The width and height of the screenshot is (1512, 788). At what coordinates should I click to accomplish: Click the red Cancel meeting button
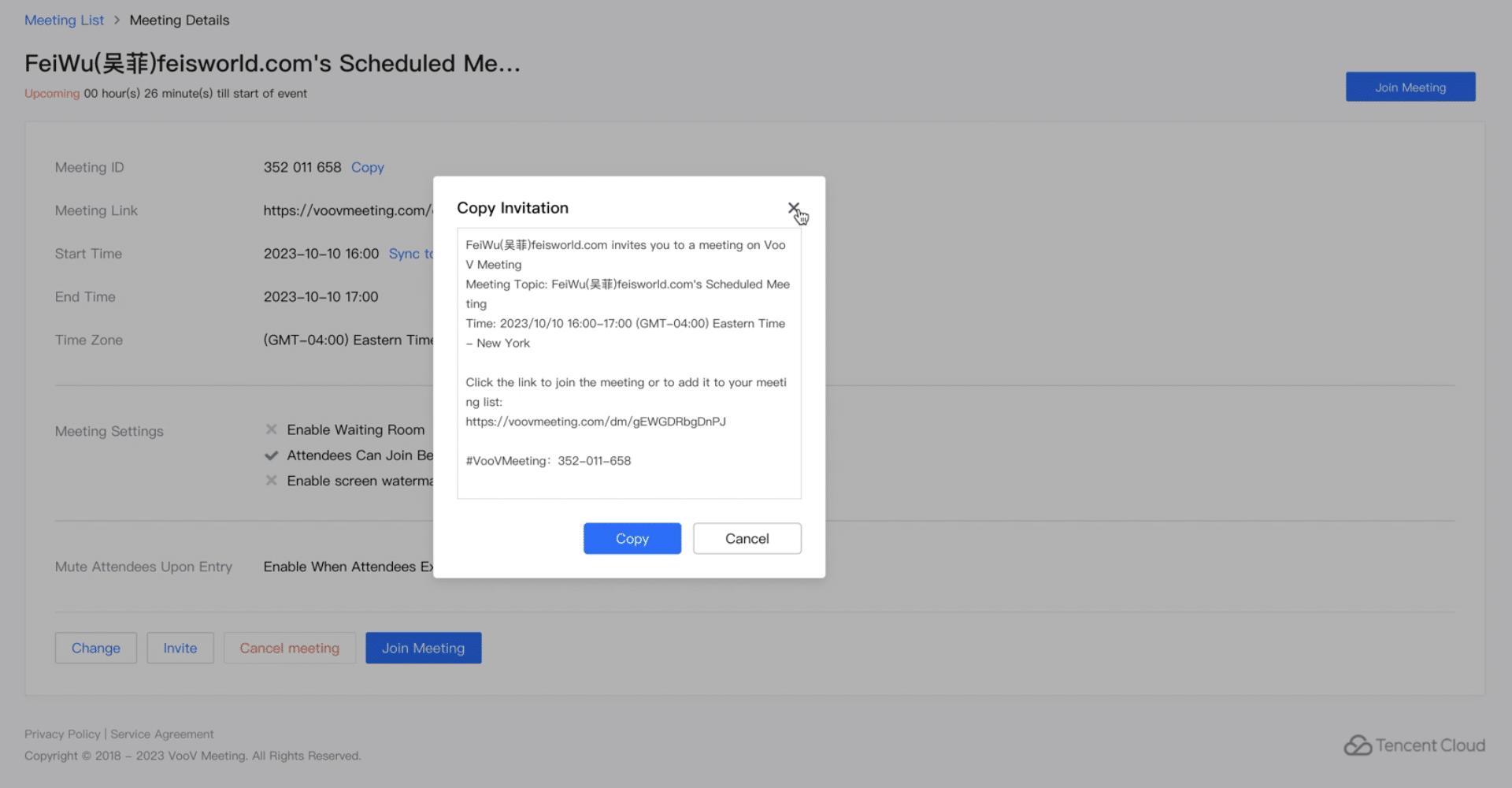(289, 648)
